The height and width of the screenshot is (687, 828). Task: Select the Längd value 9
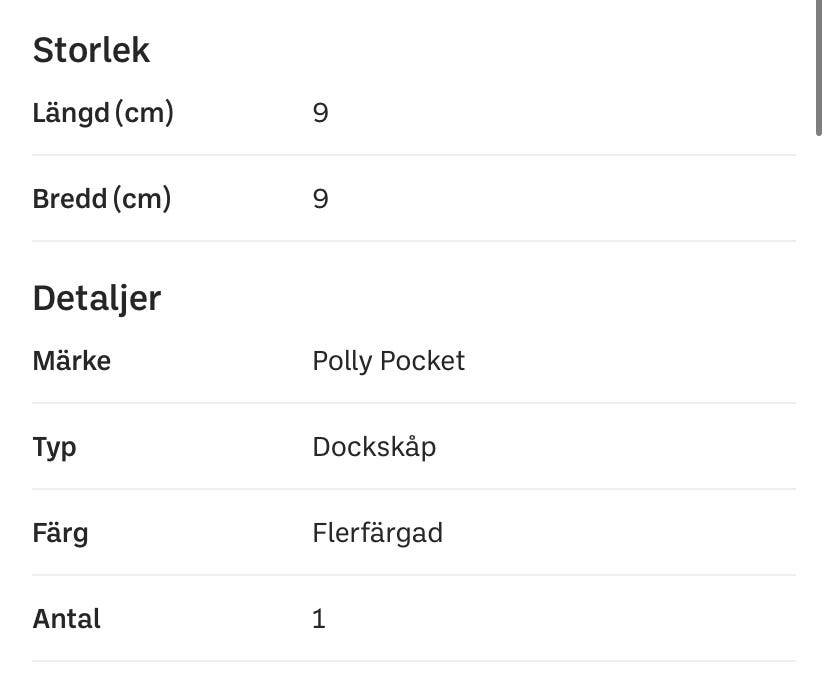coord(320,113)
